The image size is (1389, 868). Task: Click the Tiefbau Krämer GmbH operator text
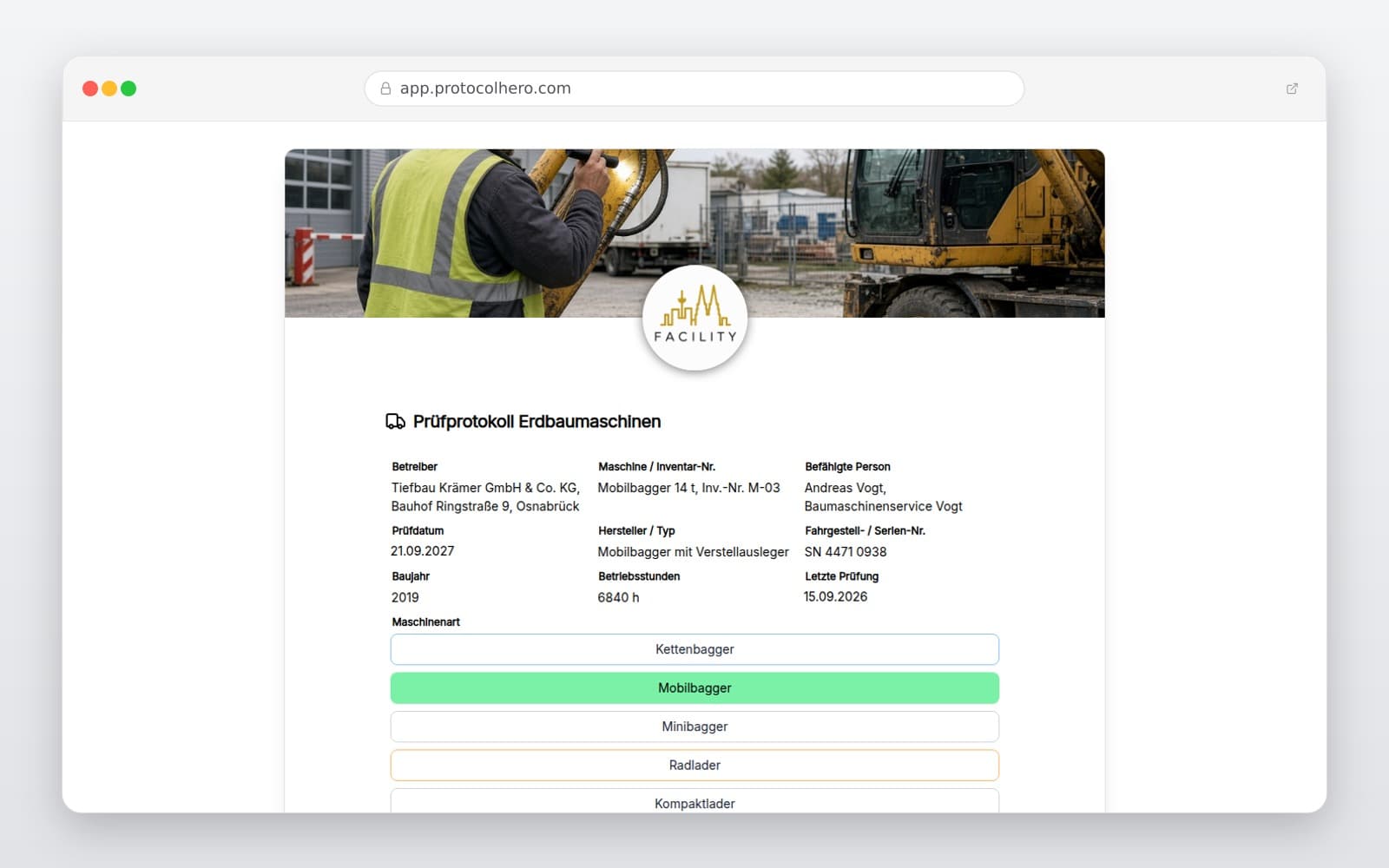[x=485, y=497]
